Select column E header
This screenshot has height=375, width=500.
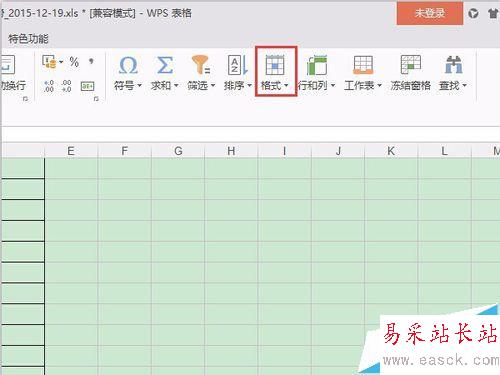coord(71,151)
